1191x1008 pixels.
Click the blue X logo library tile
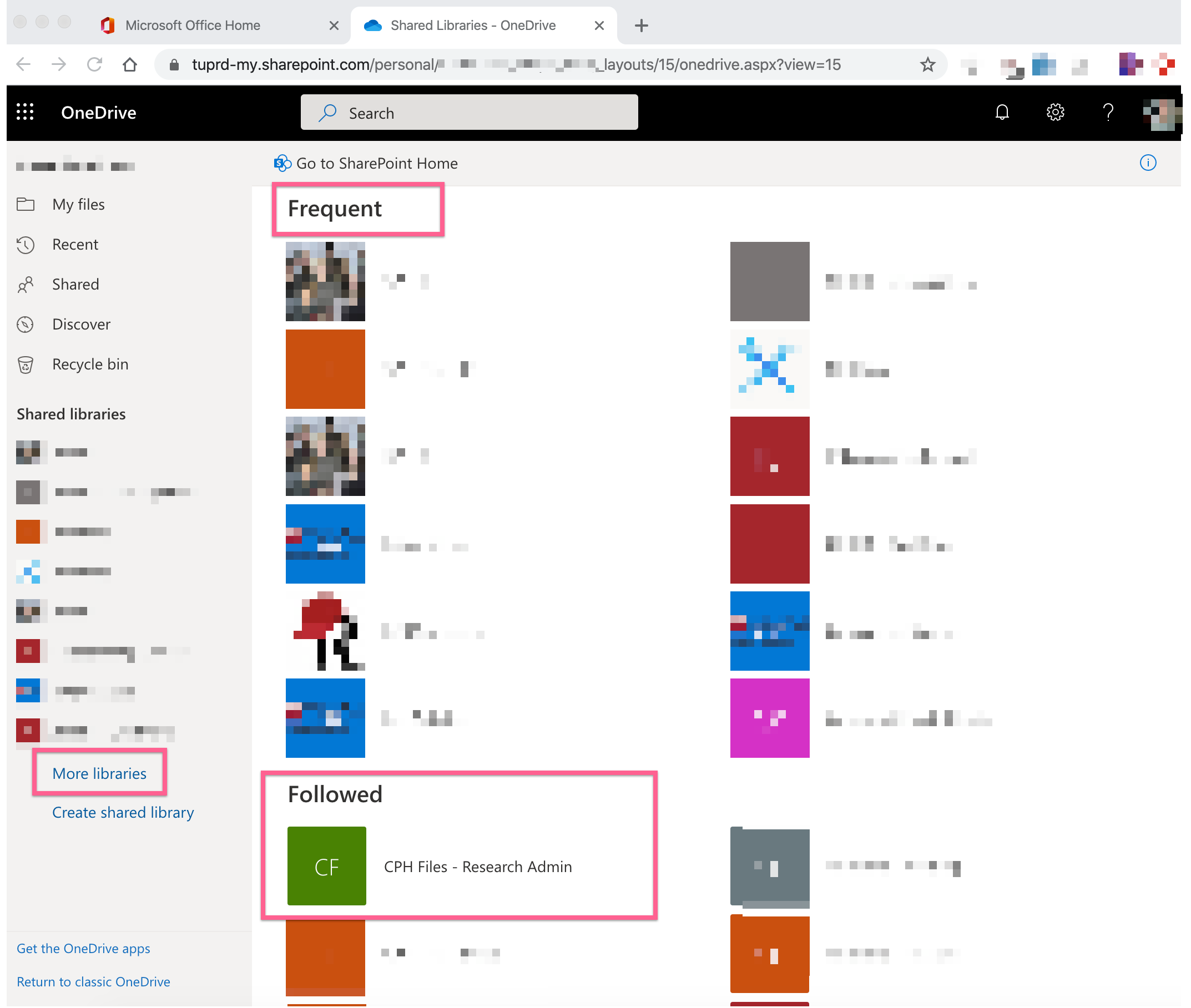point(770,369)
